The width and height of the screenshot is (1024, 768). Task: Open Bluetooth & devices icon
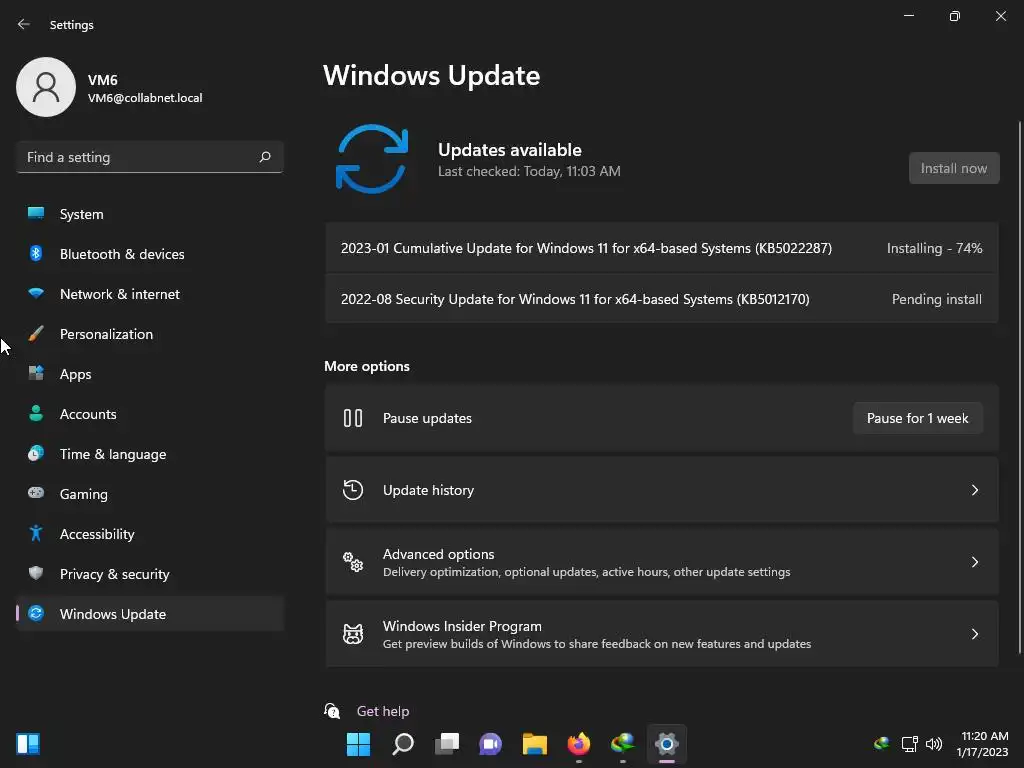point(36,253)
